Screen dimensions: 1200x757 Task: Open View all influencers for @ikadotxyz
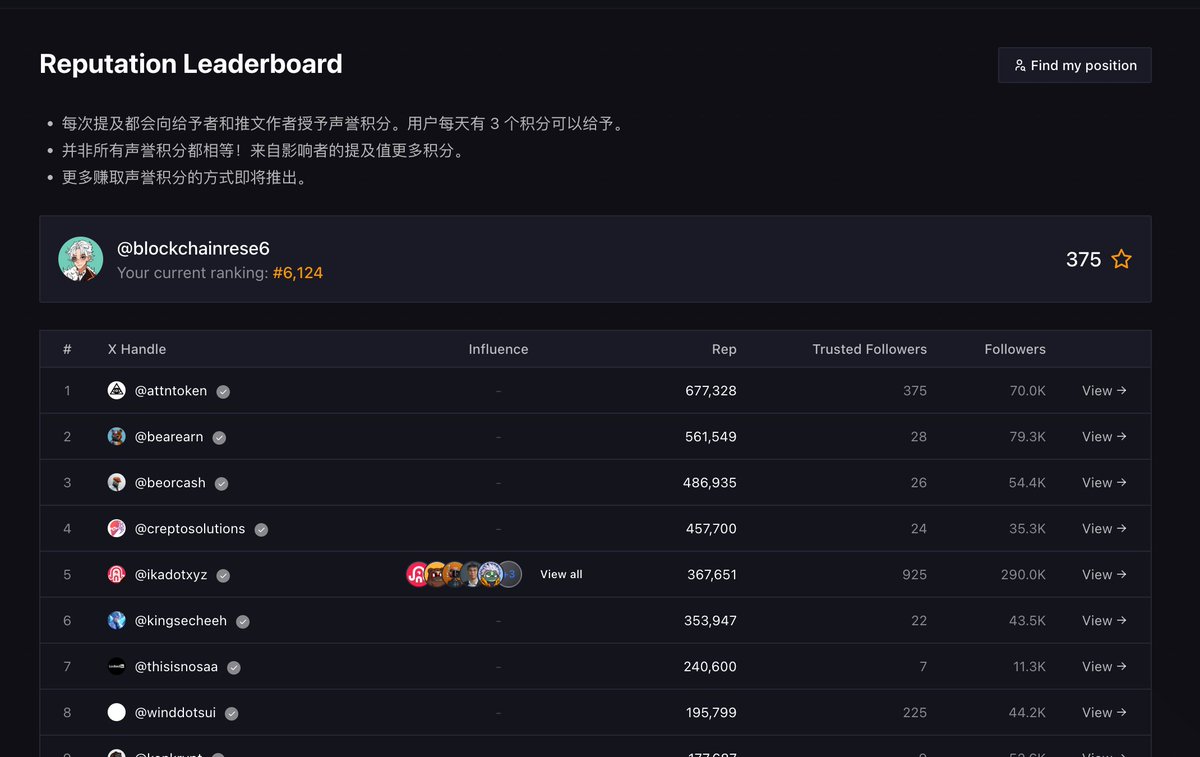[x=561, y=575]
